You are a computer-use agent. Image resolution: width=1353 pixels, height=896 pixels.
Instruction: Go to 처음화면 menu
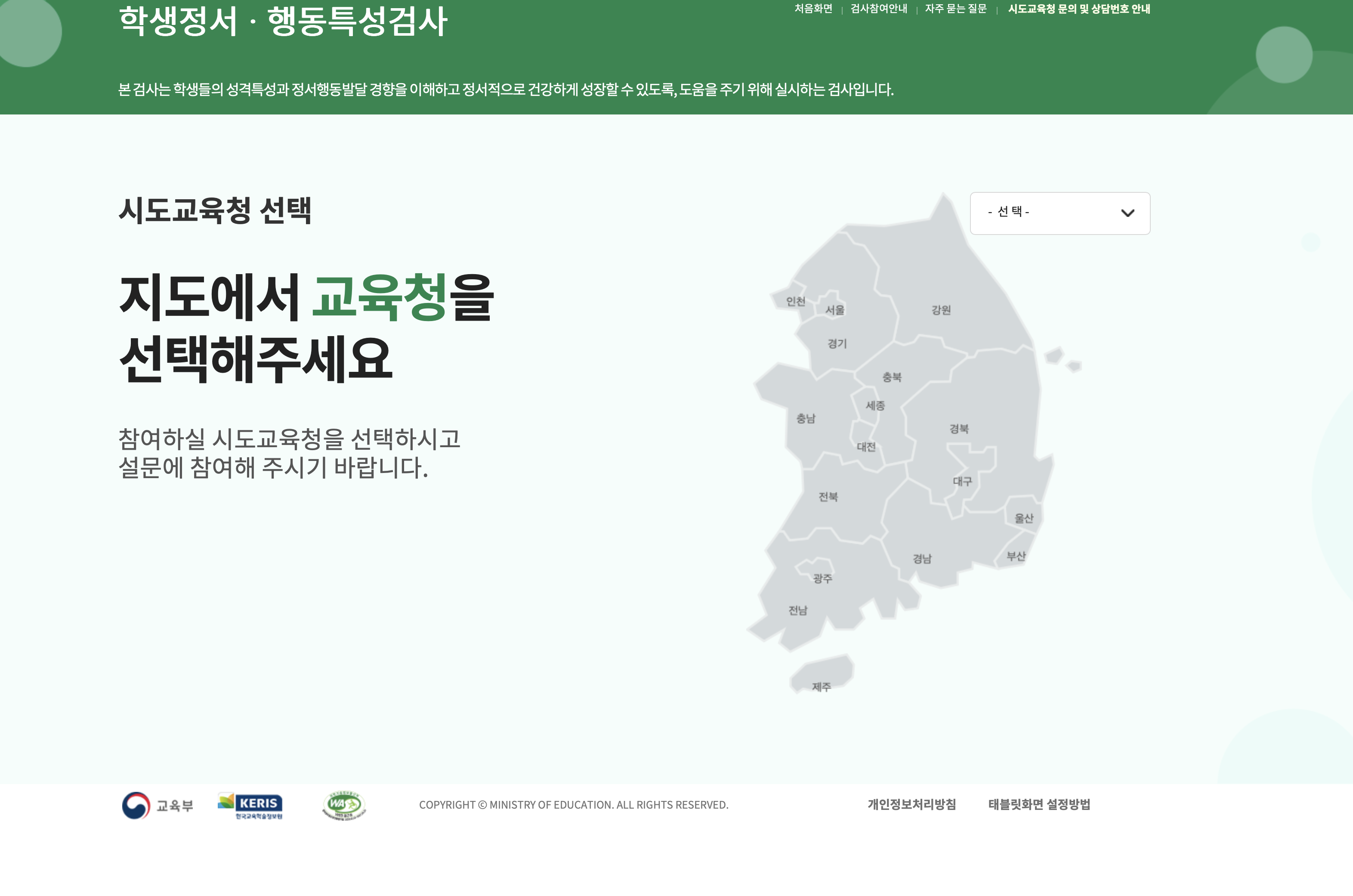pyautogui.click(x=813, y=9)
